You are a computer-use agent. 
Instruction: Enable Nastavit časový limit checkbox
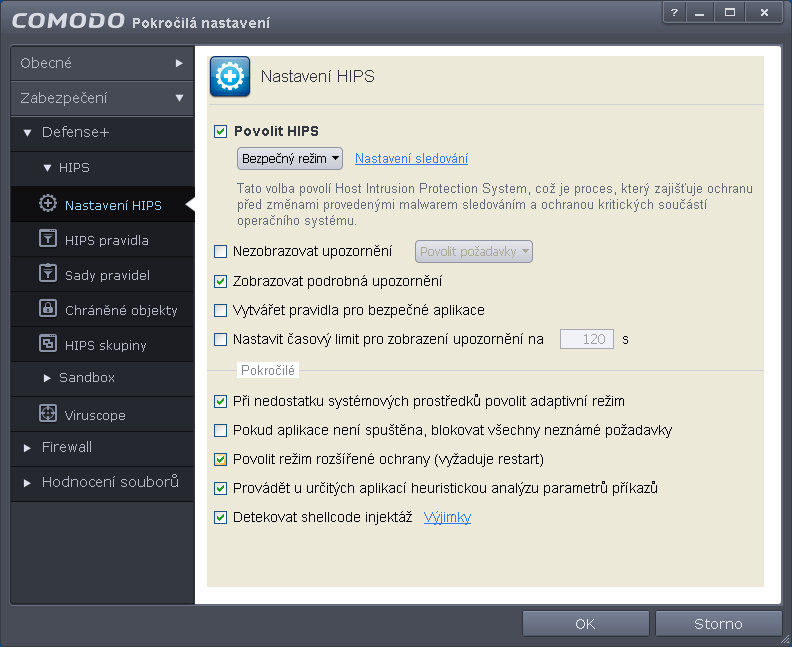click(220, 339)
